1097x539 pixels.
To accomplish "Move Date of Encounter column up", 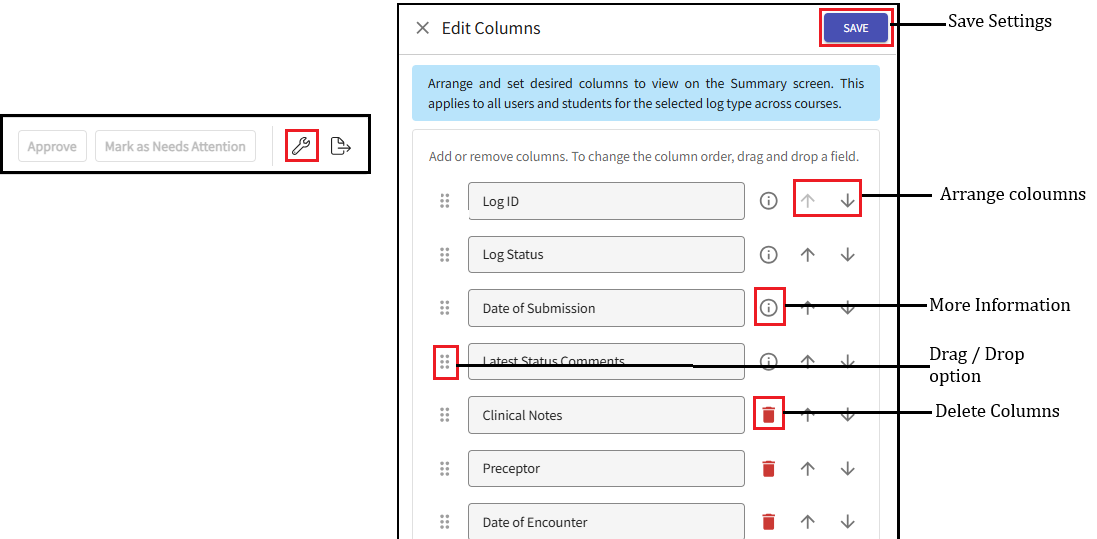I will tap(808, 522).
